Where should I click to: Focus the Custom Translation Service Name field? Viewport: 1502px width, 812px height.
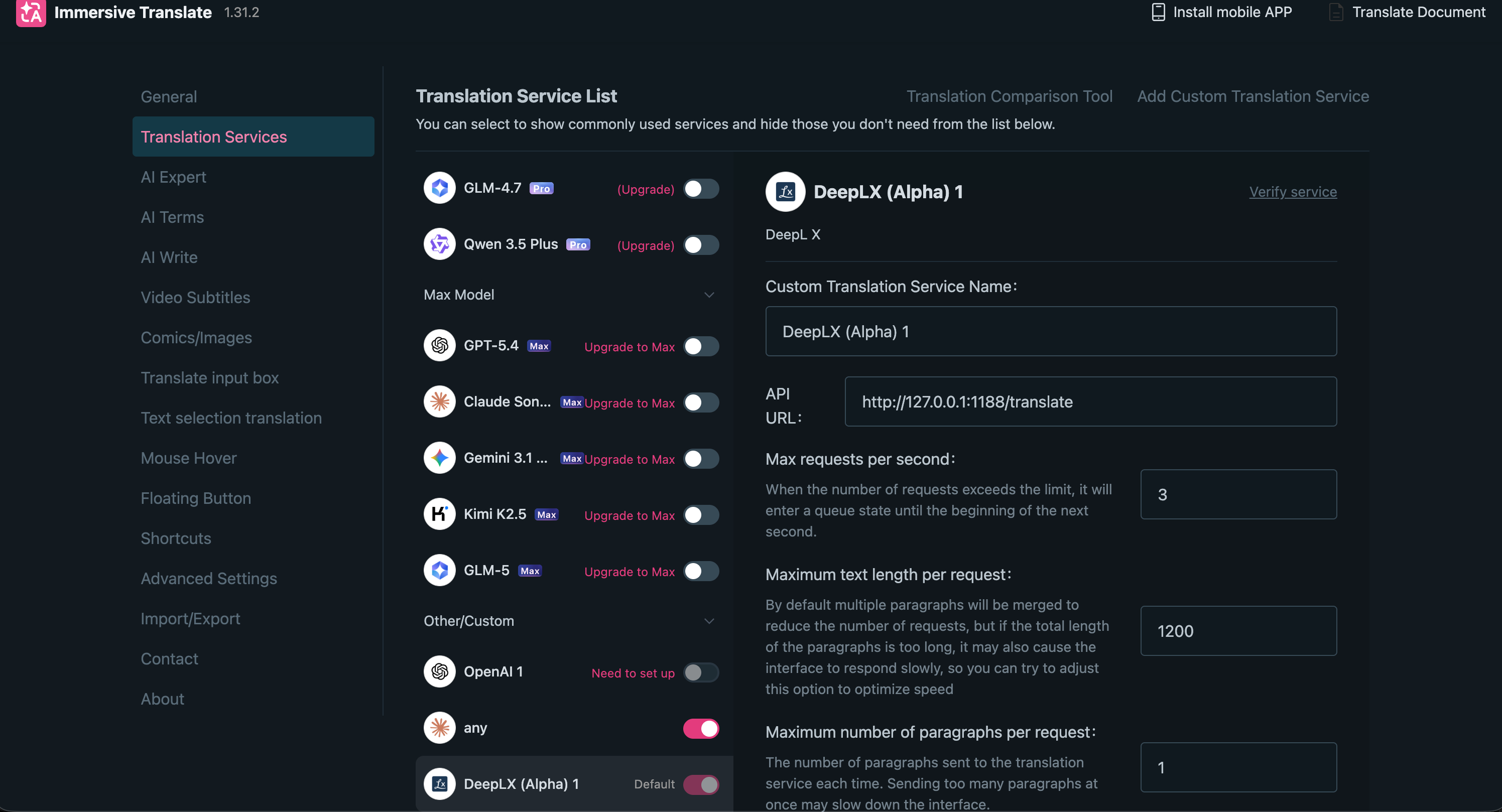[1051, 332]
